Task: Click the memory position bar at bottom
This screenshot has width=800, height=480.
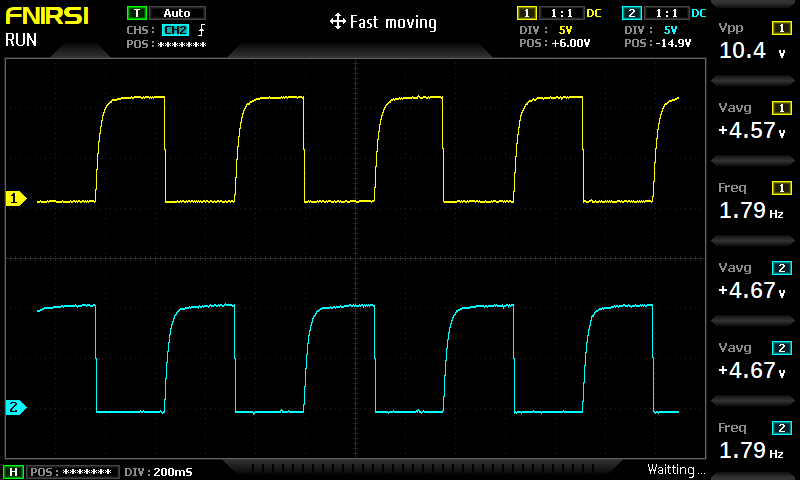Action: point(422,468)
